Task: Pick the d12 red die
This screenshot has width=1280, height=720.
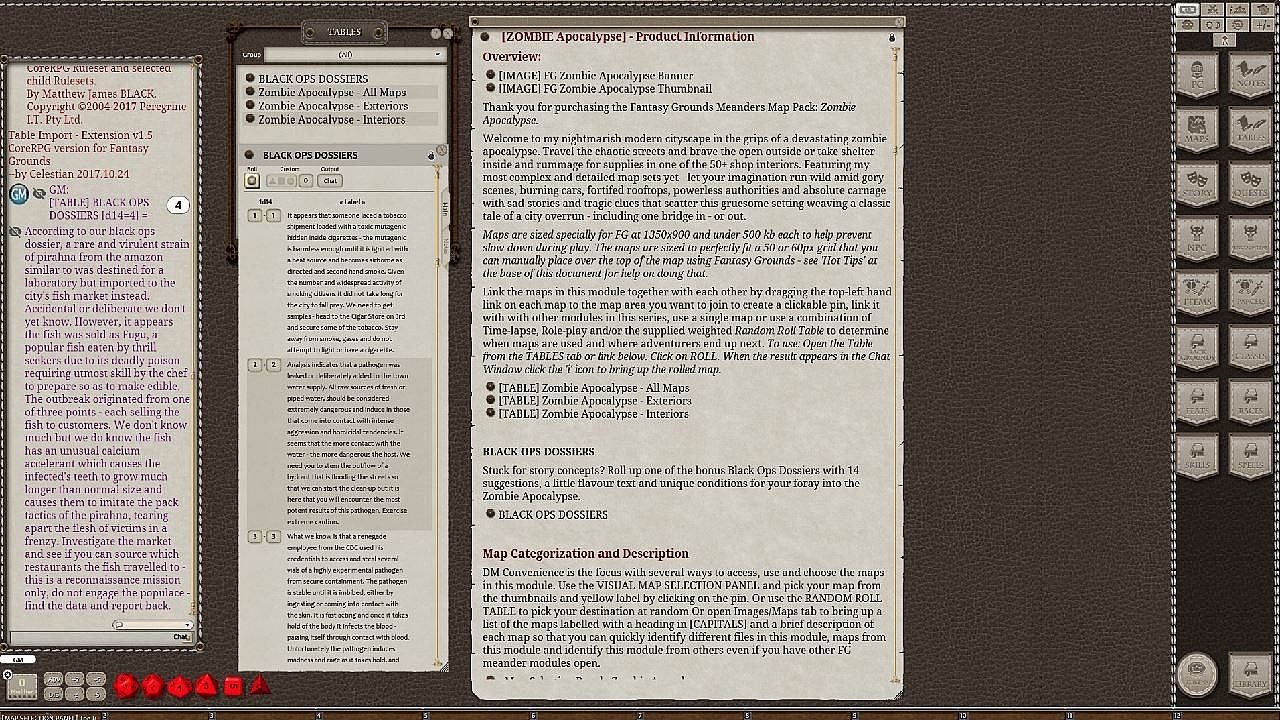Action: (152, 686)
